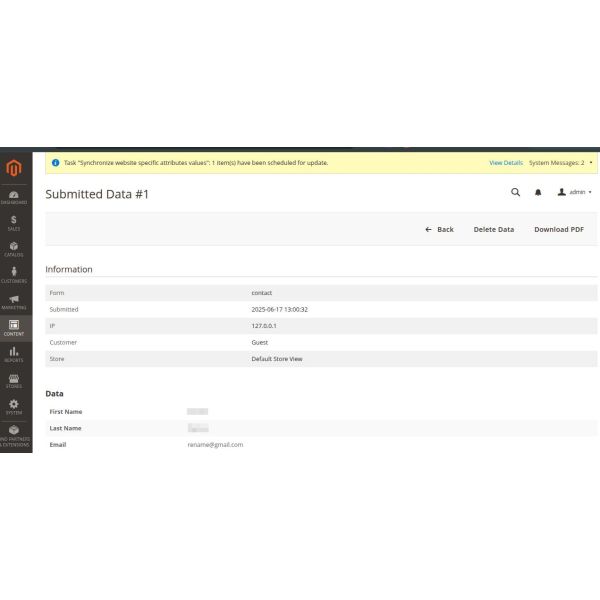Click the Email label
The width and height of the screenshot is (600, 600).
pyautogui.click(x=58, y=445)
